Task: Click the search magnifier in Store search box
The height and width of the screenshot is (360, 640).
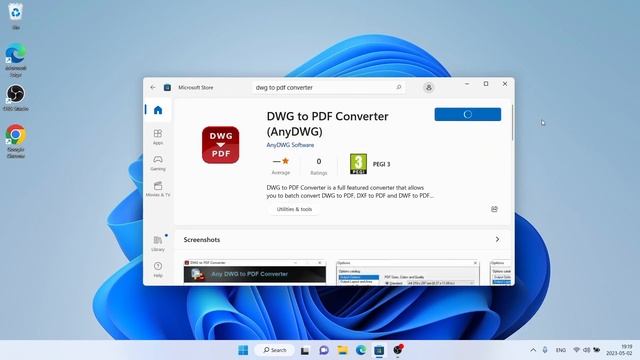Action: click(399, 87)
